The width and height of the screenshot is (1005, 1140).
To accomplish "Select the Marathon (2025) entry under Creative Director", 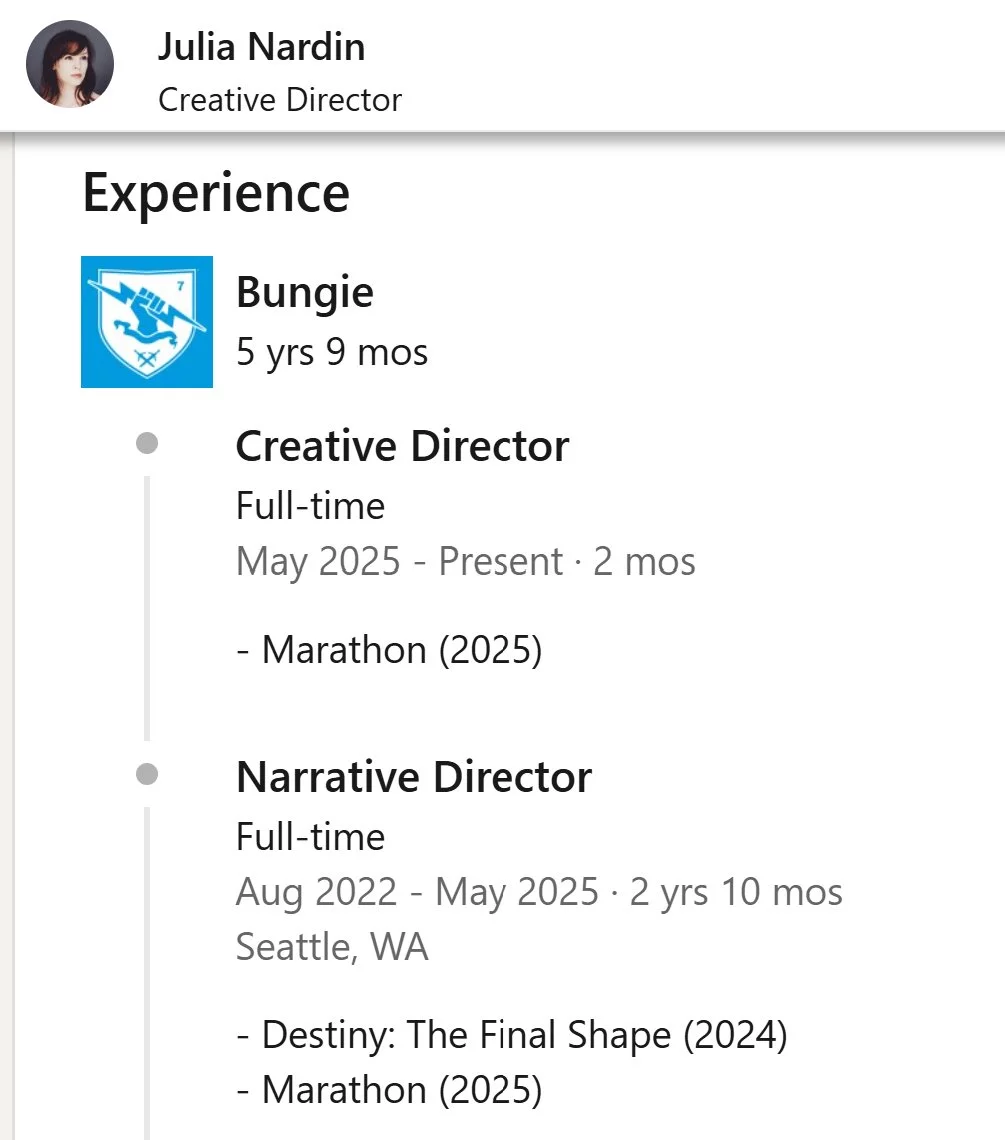I will (389, 651).
